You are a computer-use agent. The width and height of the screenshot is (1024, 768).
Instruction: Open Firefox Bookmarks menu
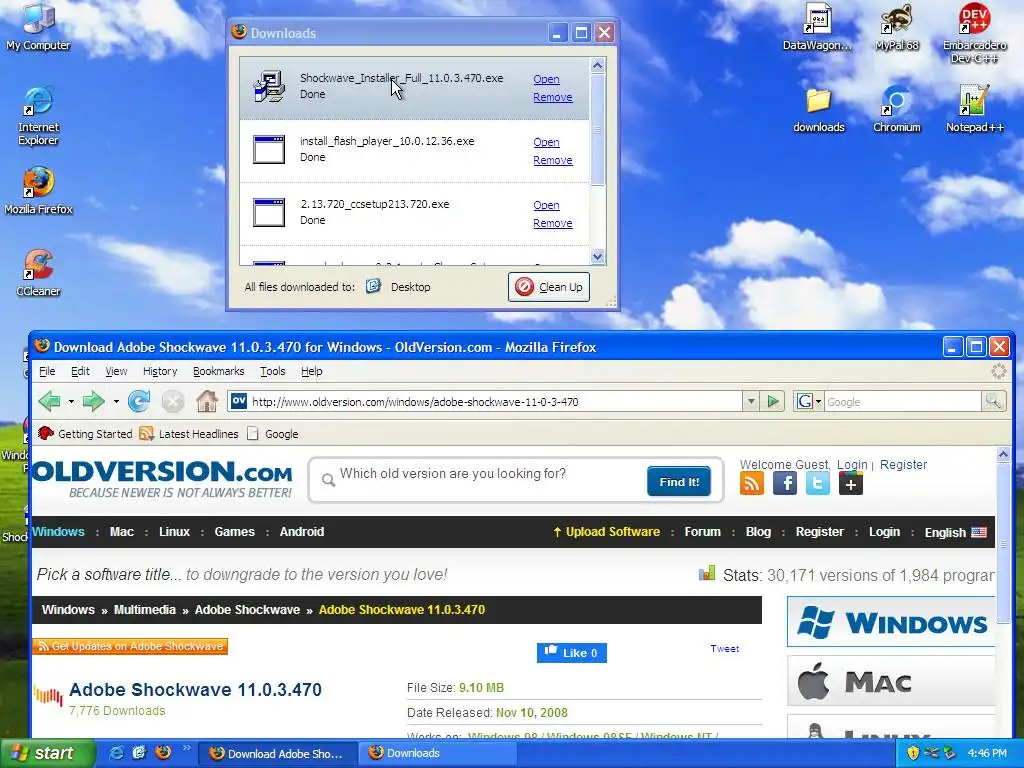218,371
